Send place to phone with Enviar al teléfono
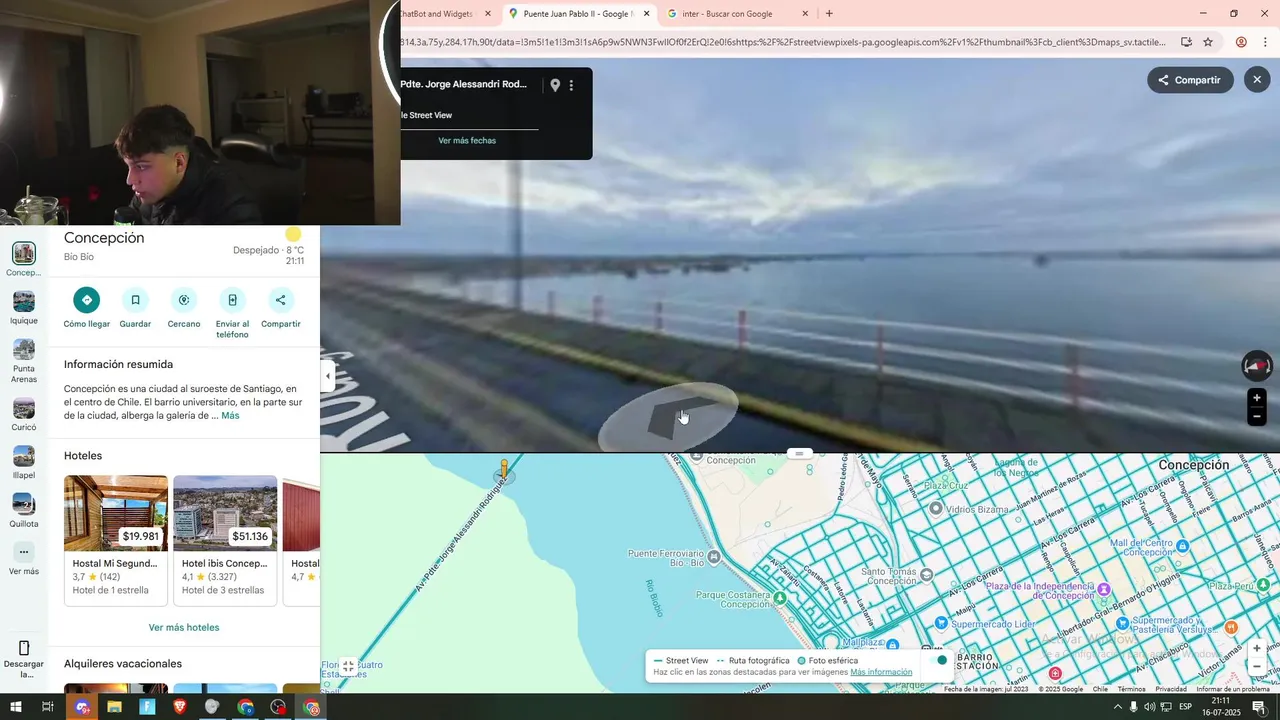The width and height of the screenshot is (1280, 720). pos(232,300)
